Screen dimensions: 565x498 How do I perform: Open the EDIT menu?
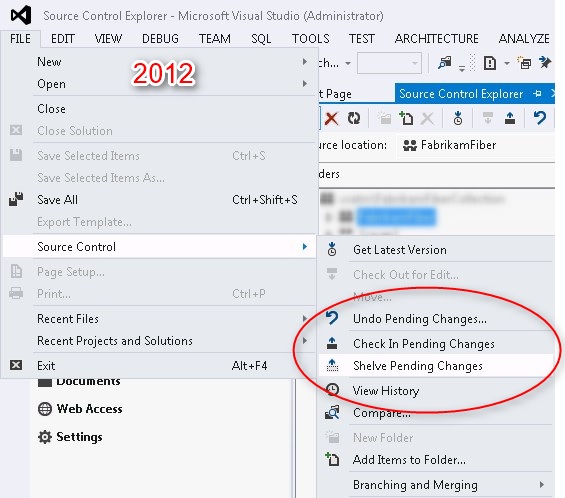(63, 39)
